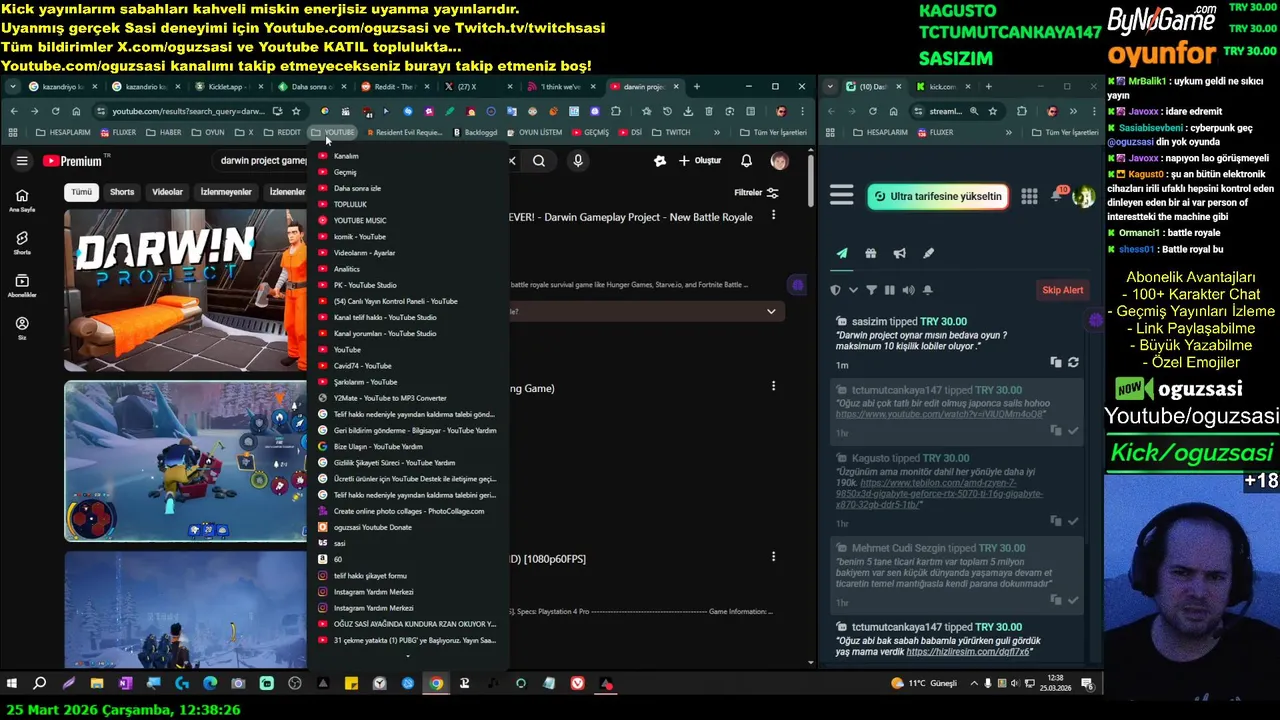
Task: Open YouTube notifications bell
Action: click(746, 161)
